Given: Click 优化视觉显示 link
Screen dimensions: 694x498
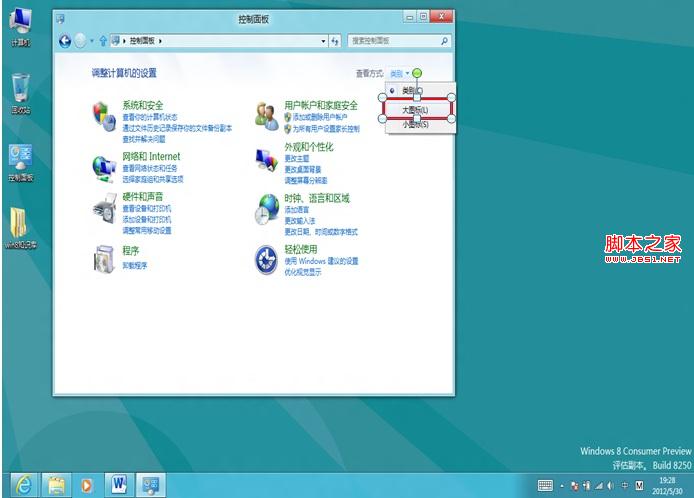Looking at the screenshot, I should click(303, 272).
